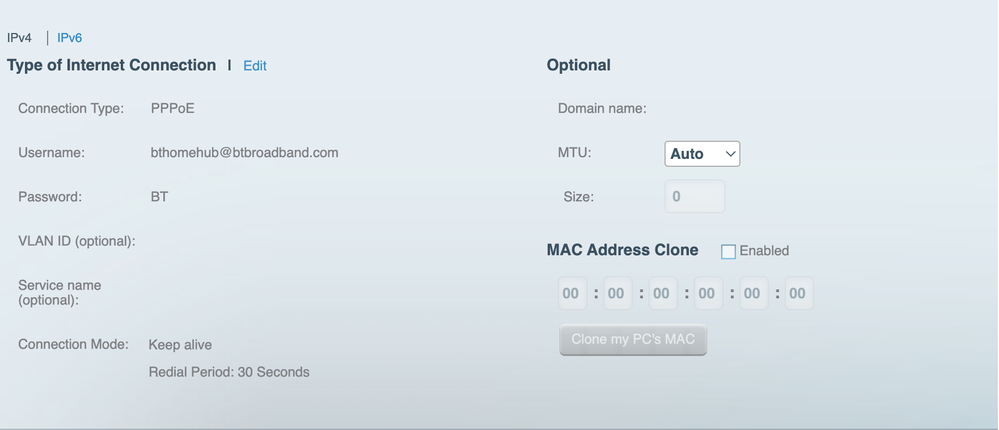
Task: Click the Edit link for Internet Connection
Action: pos(255,66)
